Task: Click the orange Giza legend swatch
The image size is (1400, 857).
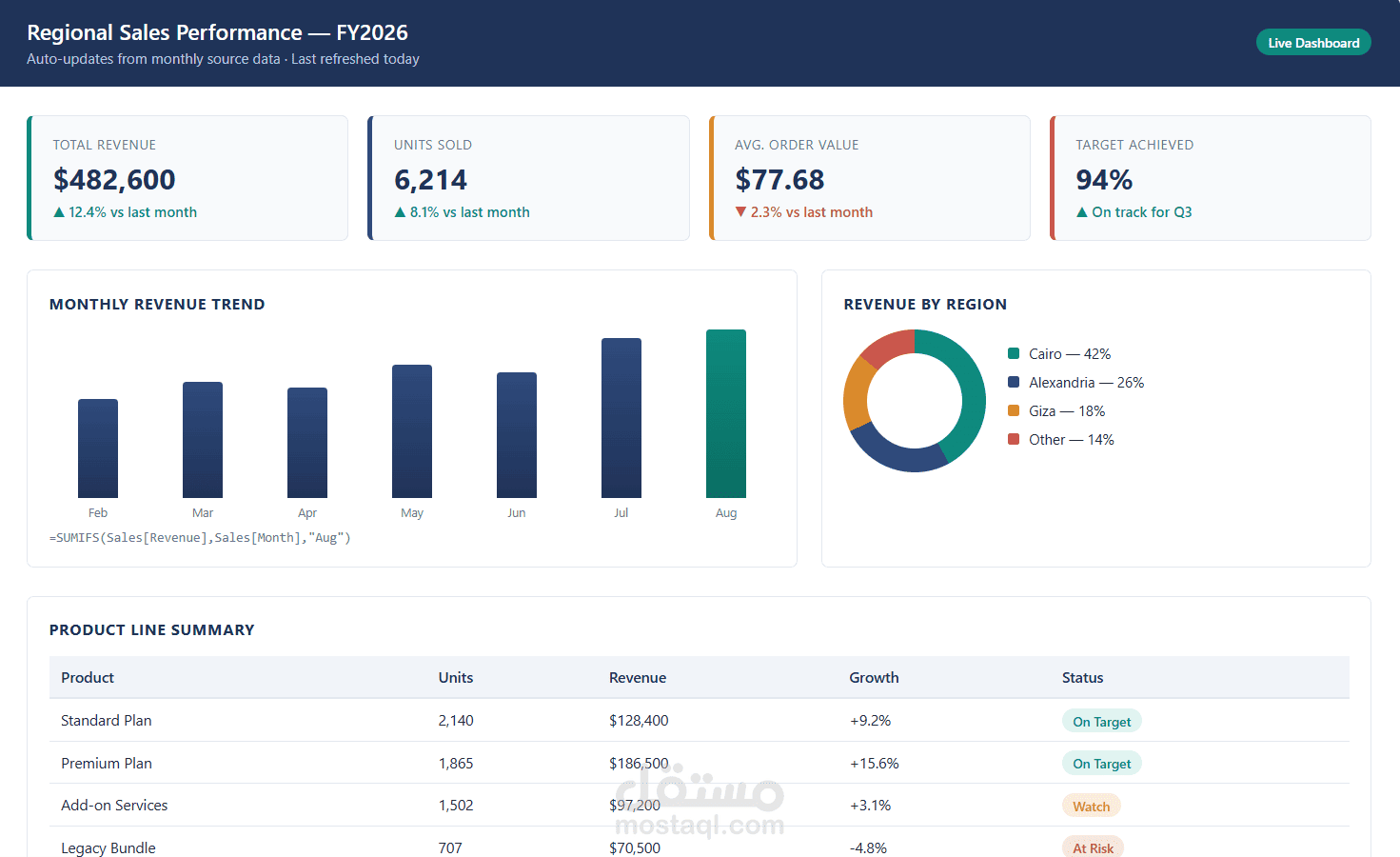Action: [x=1014, y=410]
